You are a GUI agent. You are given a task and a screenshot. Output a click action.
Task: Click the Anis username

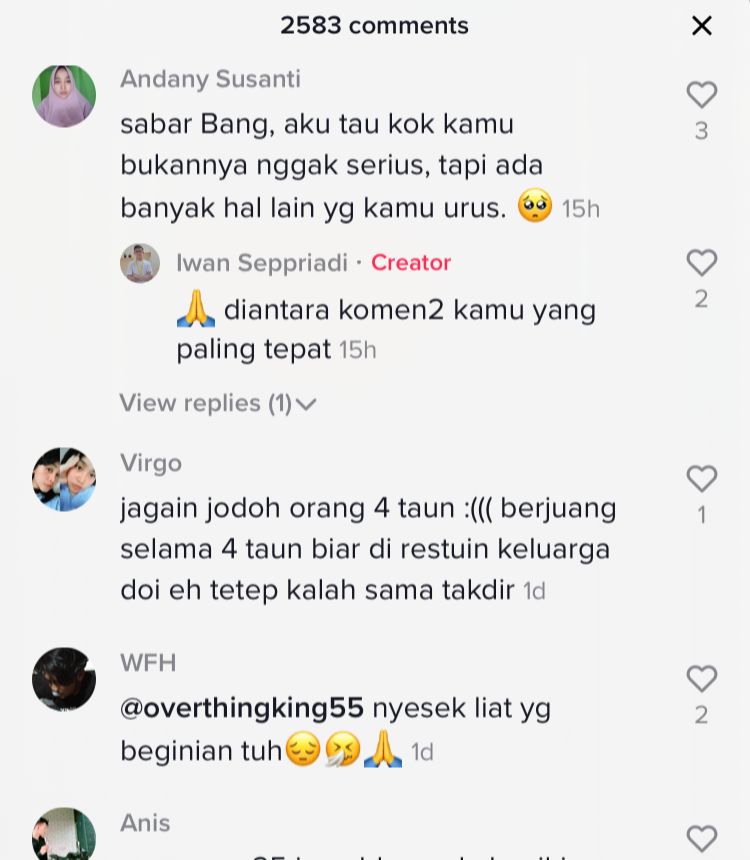point(145,823)
